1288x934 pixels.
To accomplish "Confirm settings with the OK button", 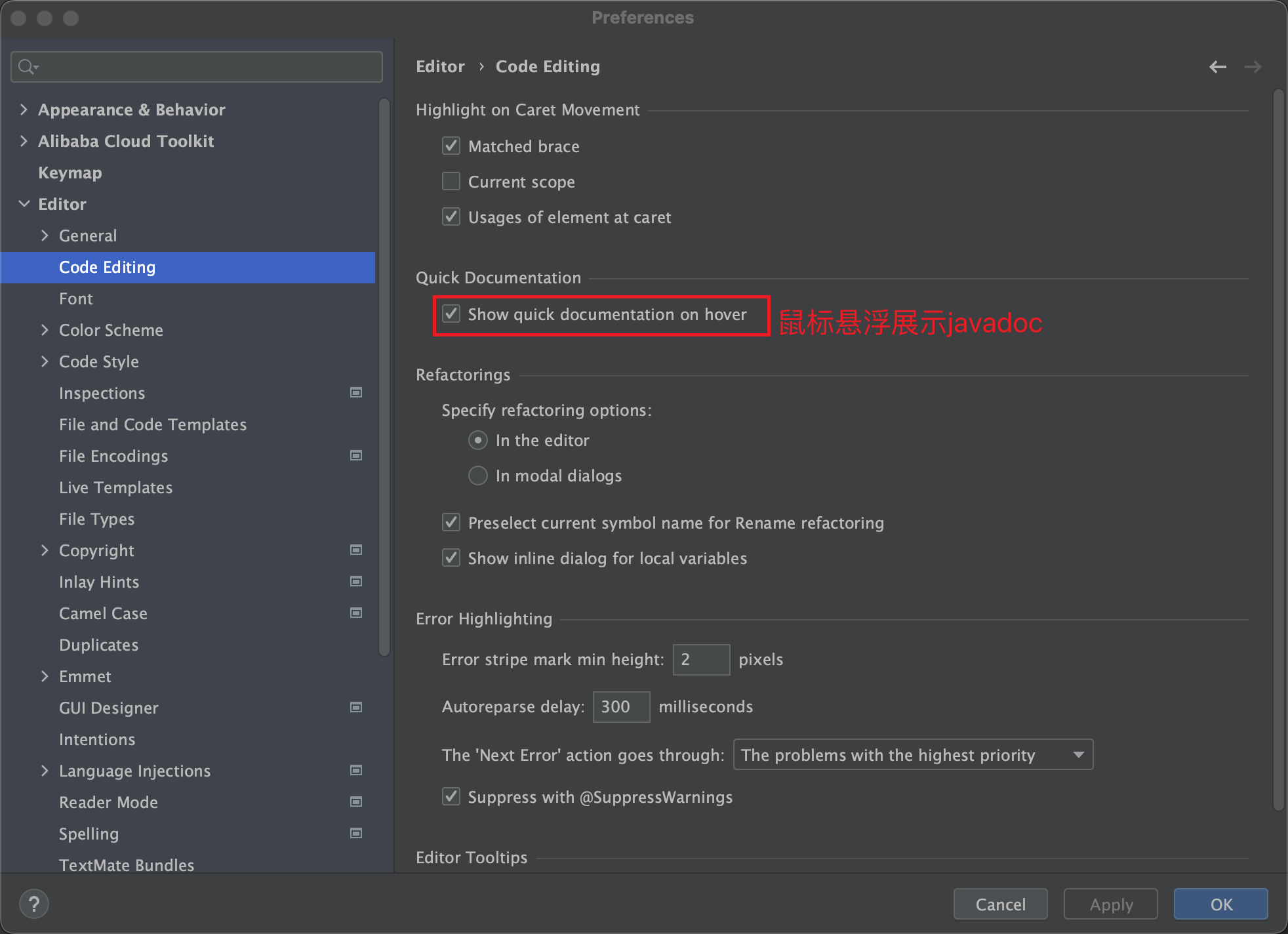I will click(1220, 904).
